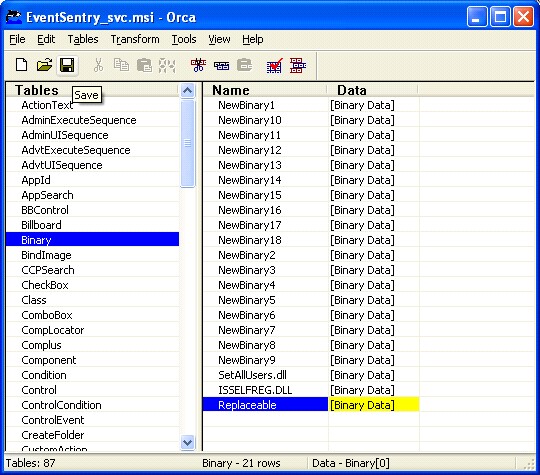Viewport: 540px width, 475px height.
Task: Select the Complus table
Action: (41, 345)
